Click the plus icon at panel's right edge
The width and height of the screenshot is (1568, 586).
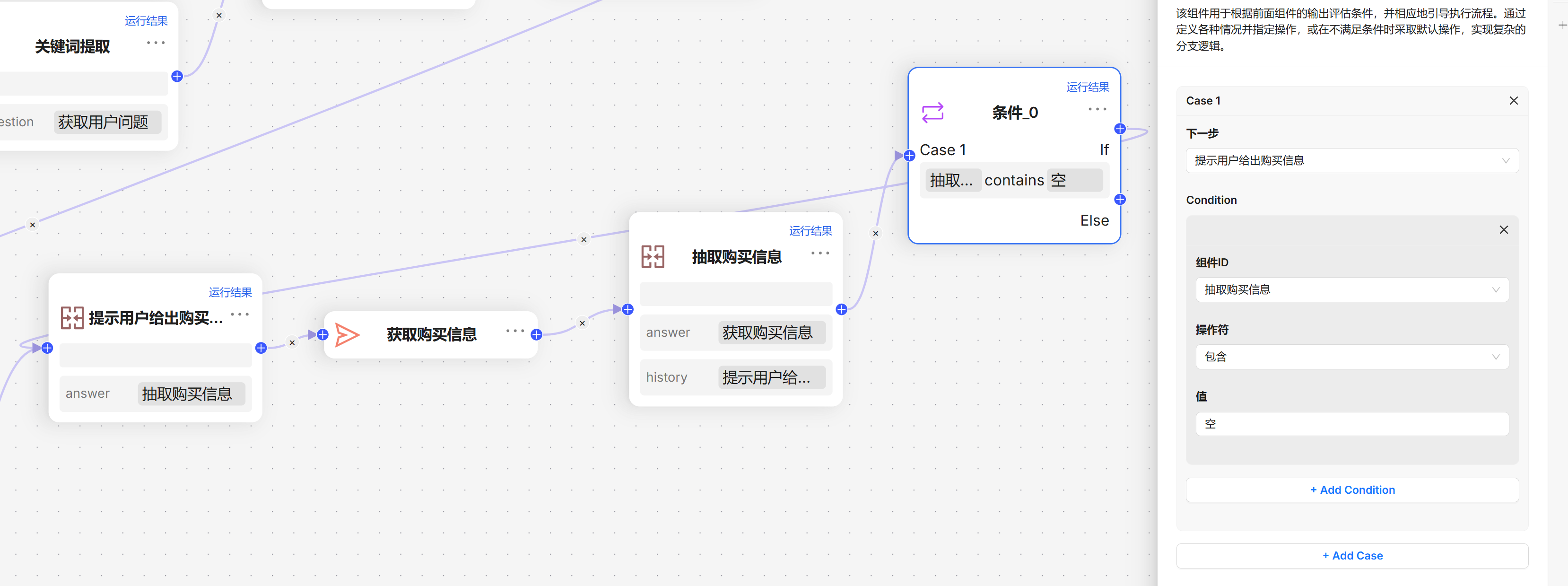coord(1562,26)
